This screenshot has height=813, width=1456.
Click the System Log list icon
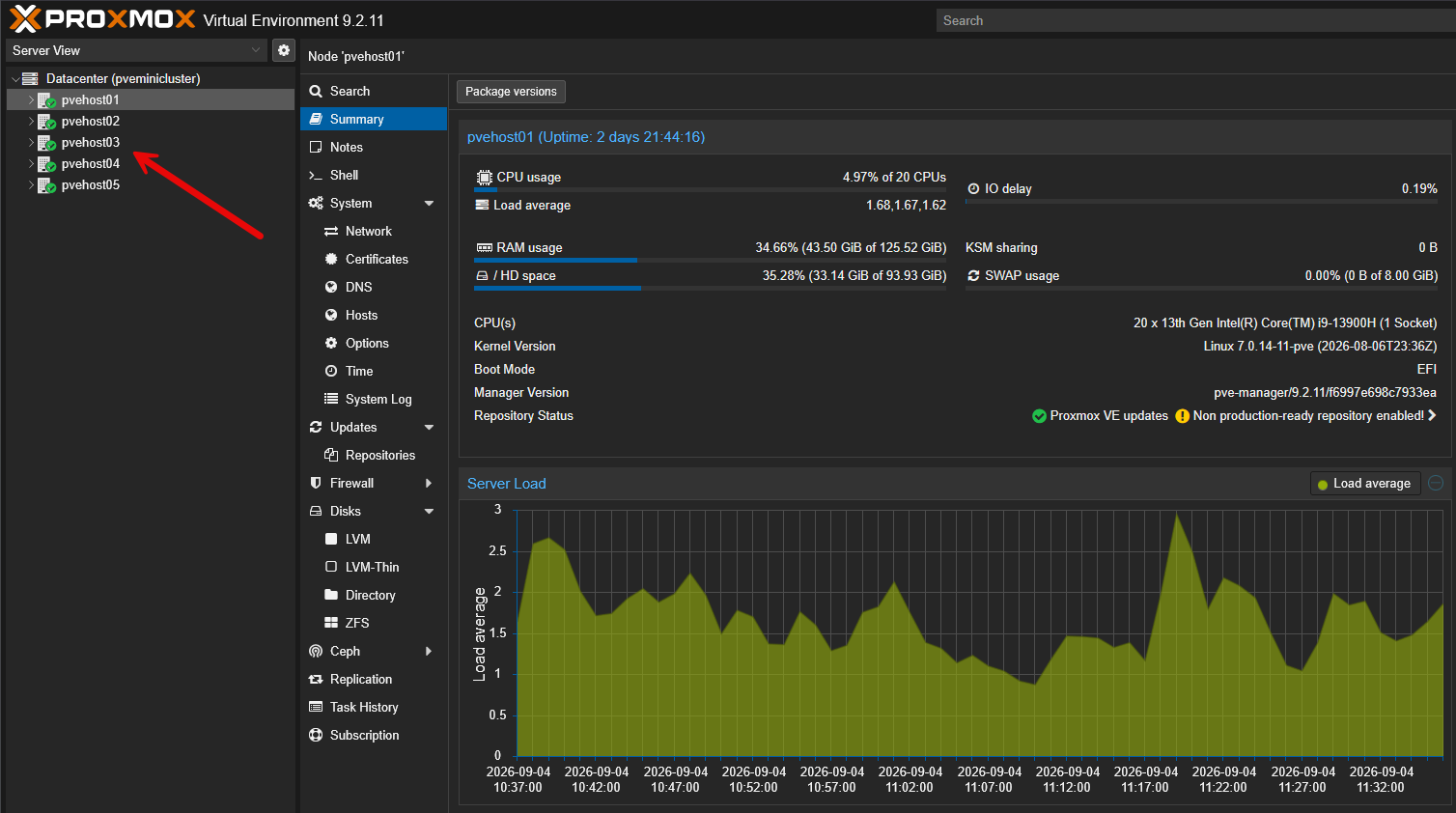click(x=331, y=399)
